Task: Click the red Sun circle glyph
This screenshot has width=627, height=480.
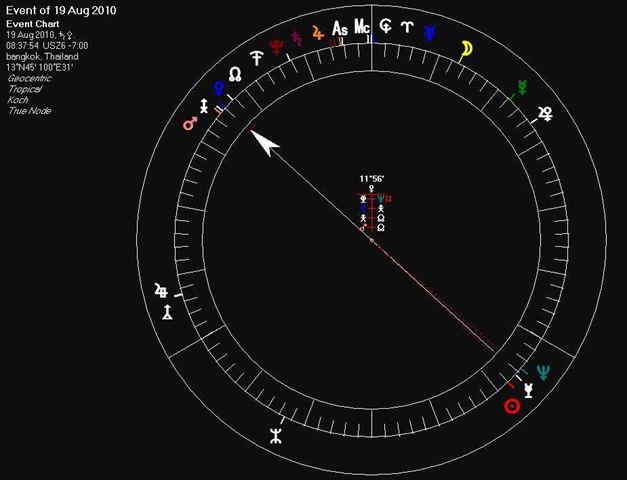Action: [512, 406]
